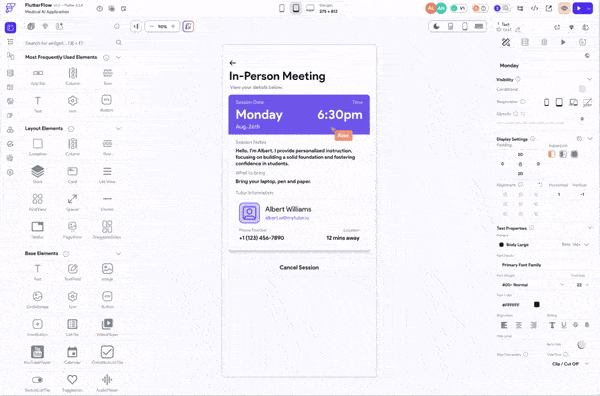Viewport: 600px width, 396px height.
Task: Select the YouTubePlayer widget icon
Action: (37, 352)
